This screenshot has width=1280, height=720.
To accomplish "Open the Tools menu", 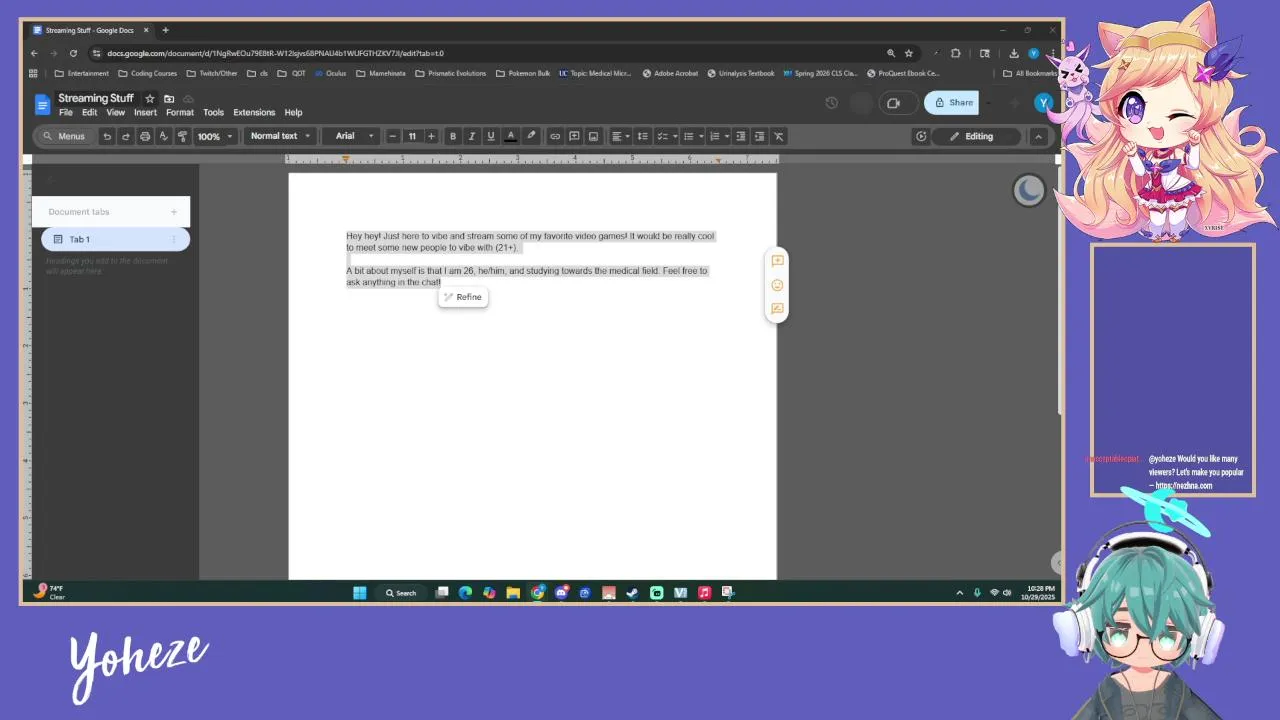I will (213, 112).
